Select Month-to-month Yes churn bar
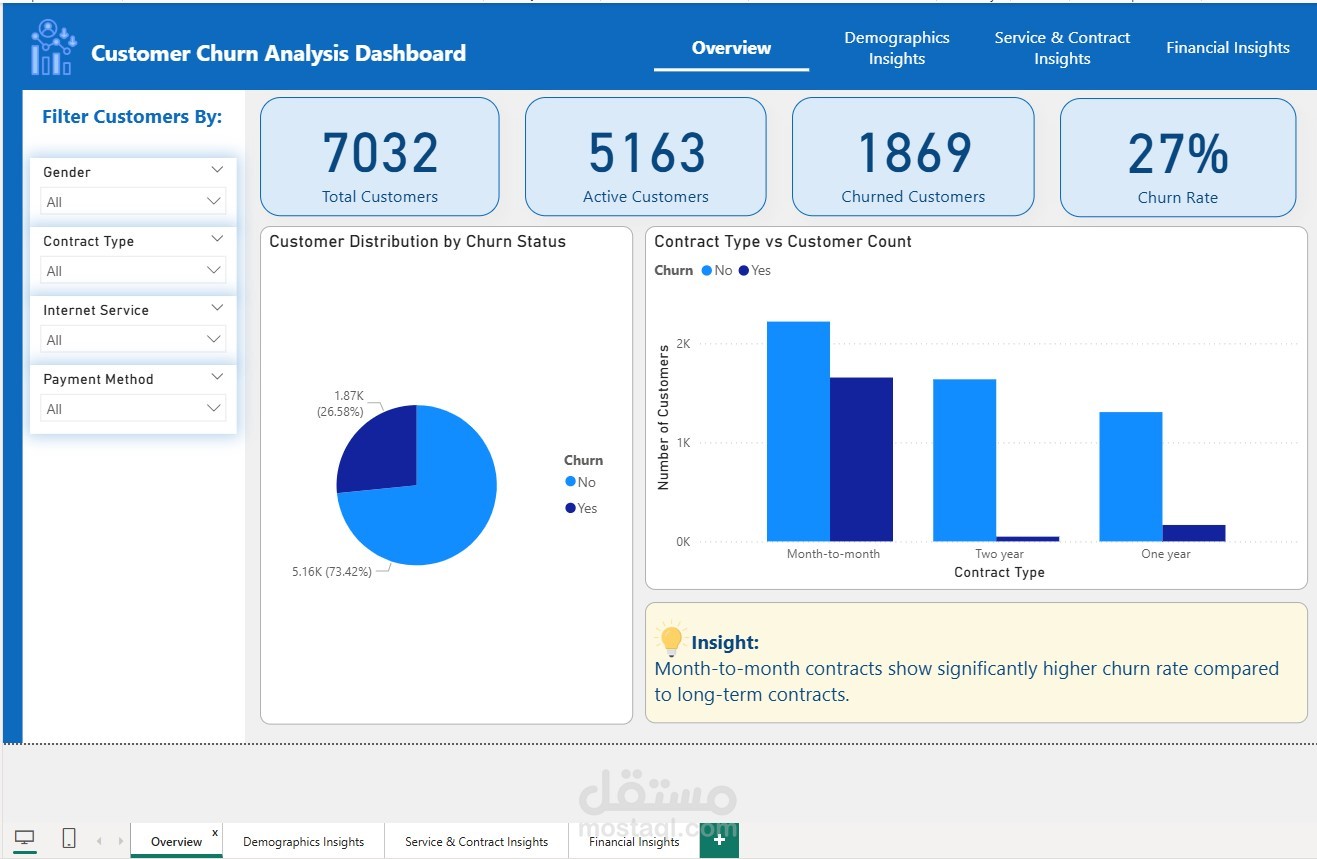1317x859 pixels. (861, 459)
